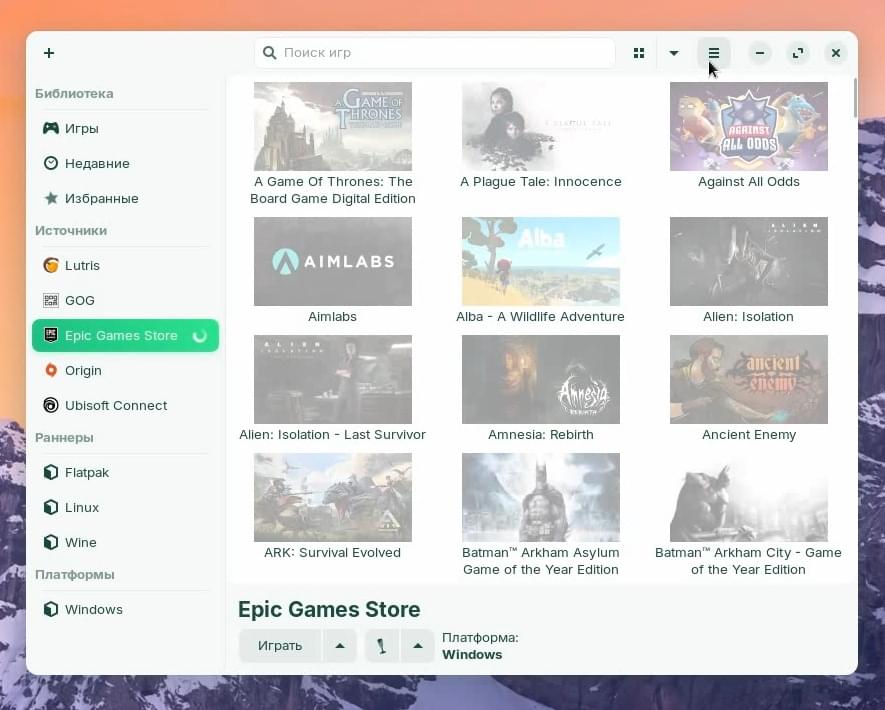The image size is (885, 710).
Task: Select A Plague Tale: Innocence cover
Action: point(541,126)
